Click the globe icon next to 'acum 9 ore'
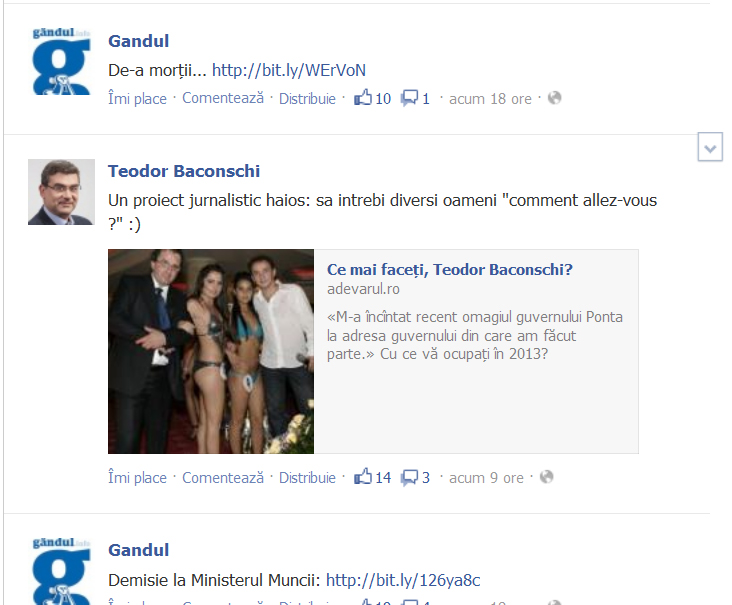The width and height of the screenshot is (732, 605). tap(546, 477)
